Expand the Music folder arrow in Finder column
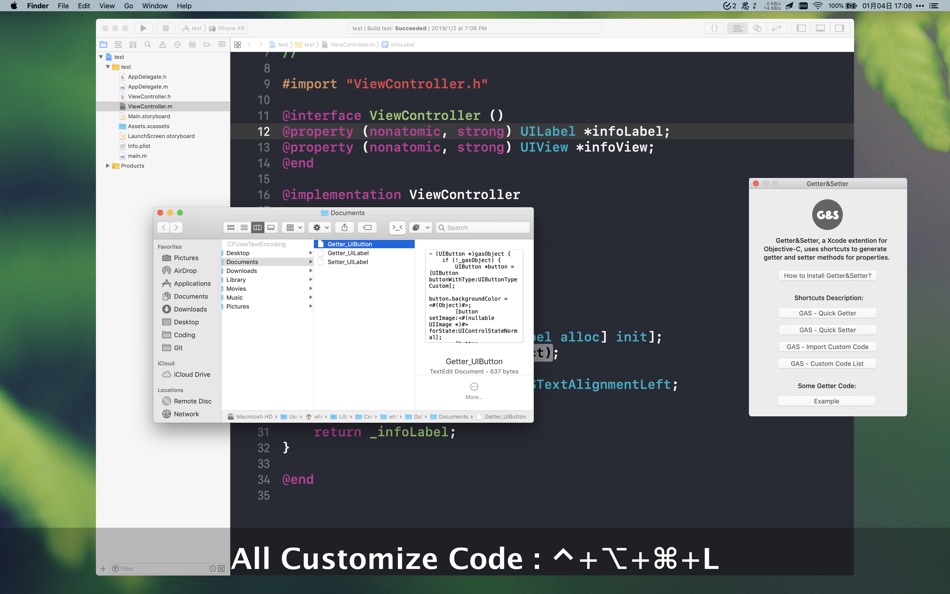The height and width of the screenshot is (594, 950). tap(310, 298)
